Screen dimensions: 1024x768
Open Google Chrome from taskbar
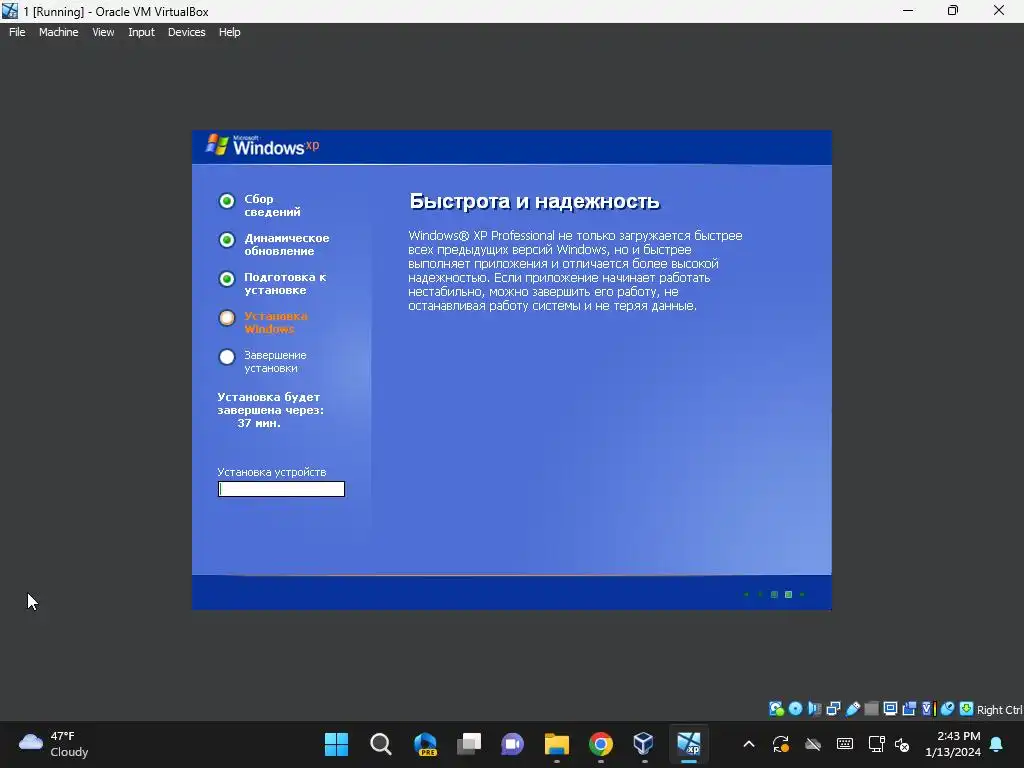[x=601, y=744]
